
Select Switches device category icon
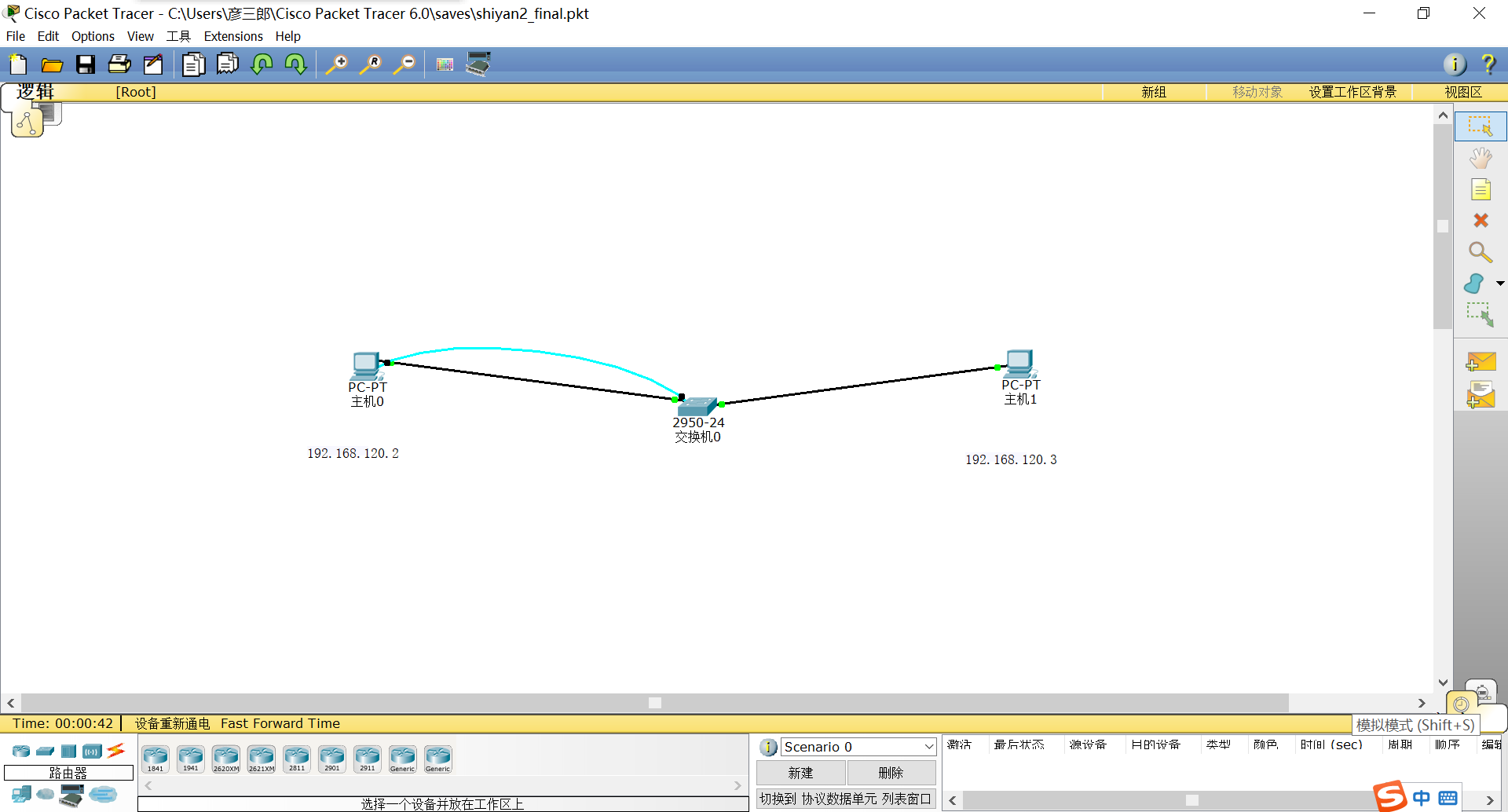[x=46, y=752]
